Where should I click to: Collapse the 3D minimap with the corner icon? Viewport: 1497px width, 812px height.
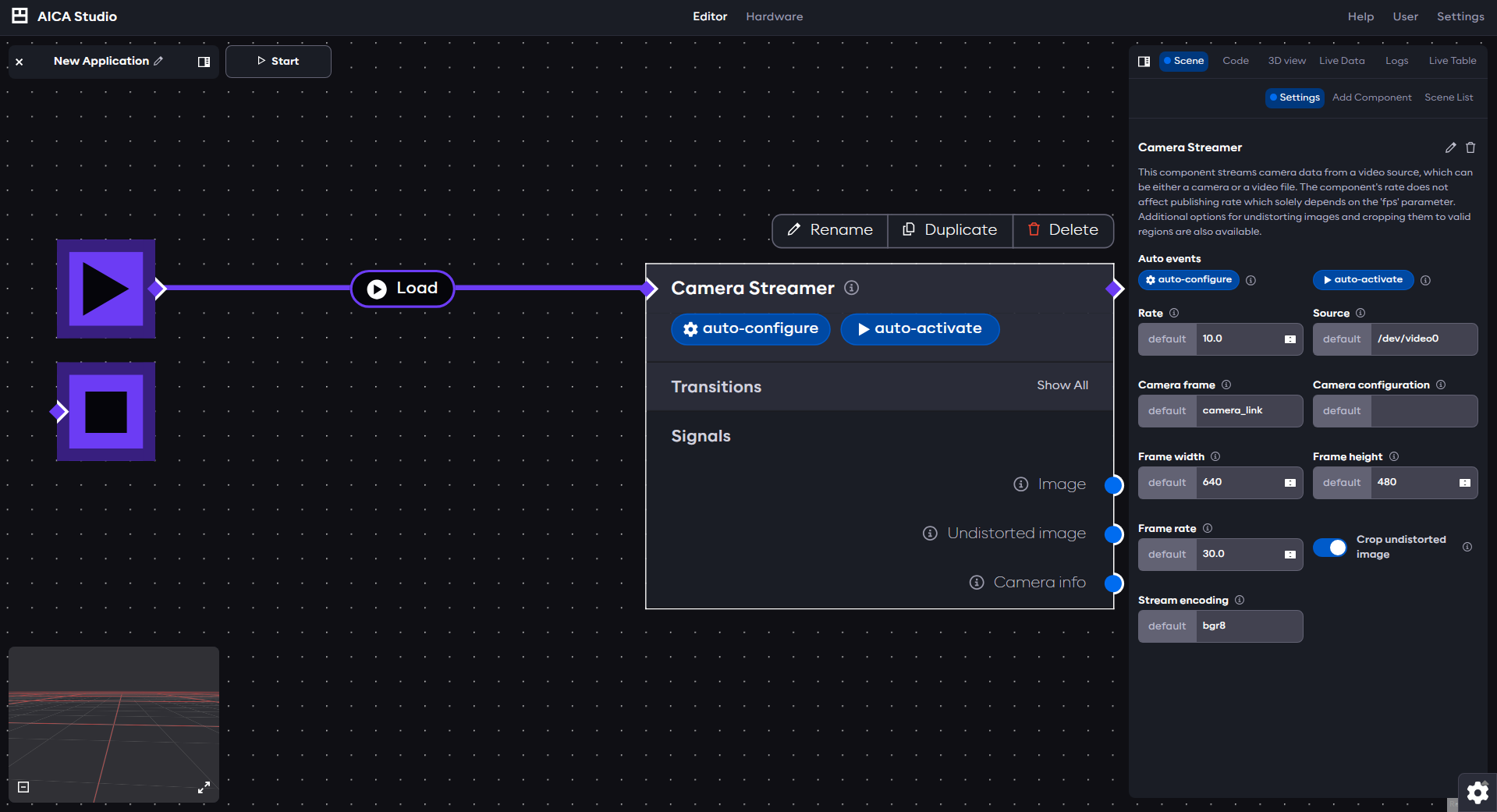(x=23, y=788)
